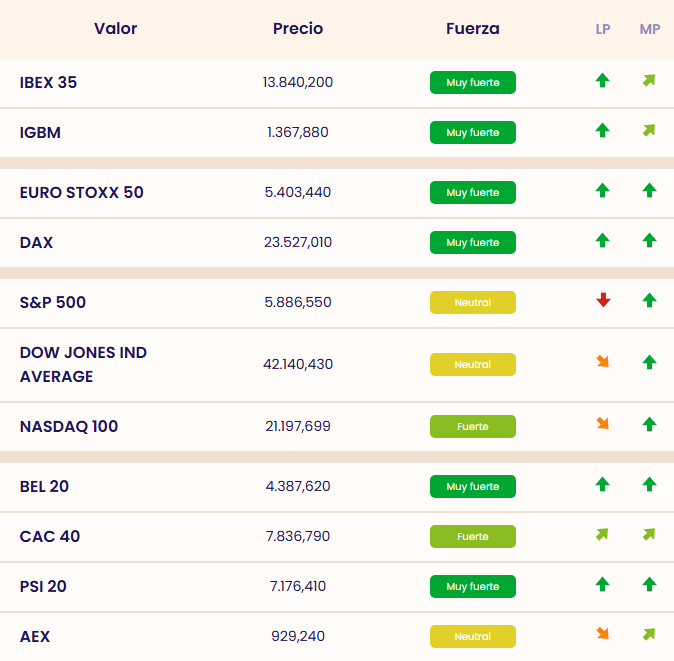The height and width of the screenshot is (661, 674).
Task: Click the Fuerza column header
Action: (x=472, y=29)
